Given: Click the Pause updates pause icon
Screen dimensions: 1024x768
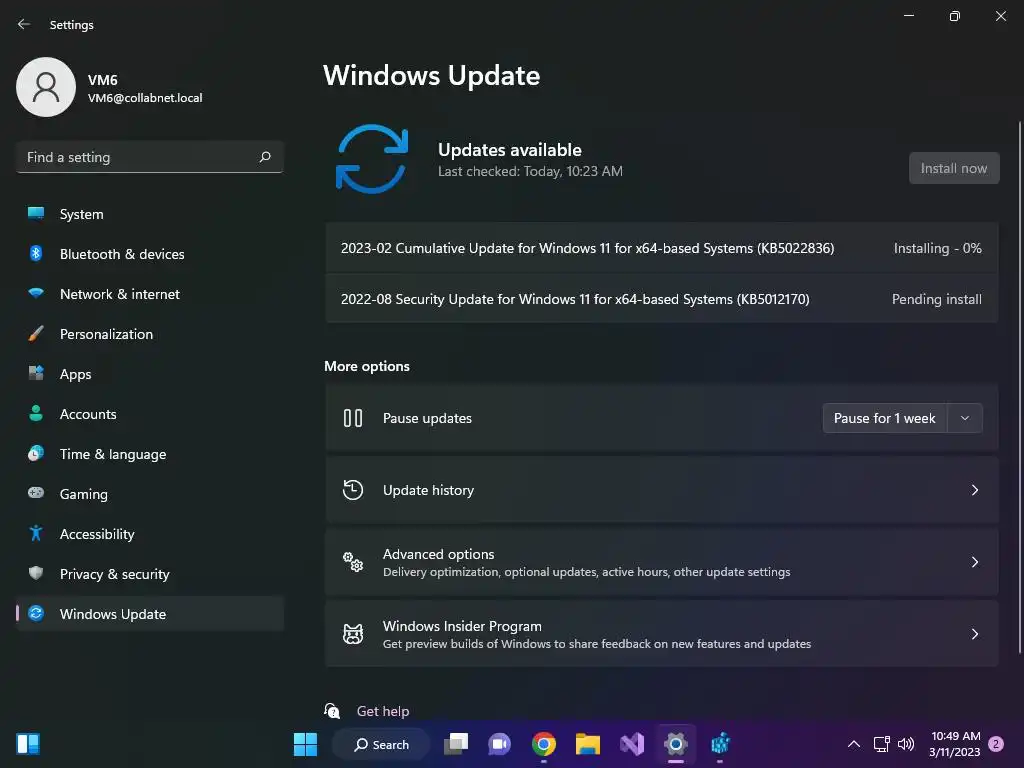Looking at the screenshot, I should [353, 418].
